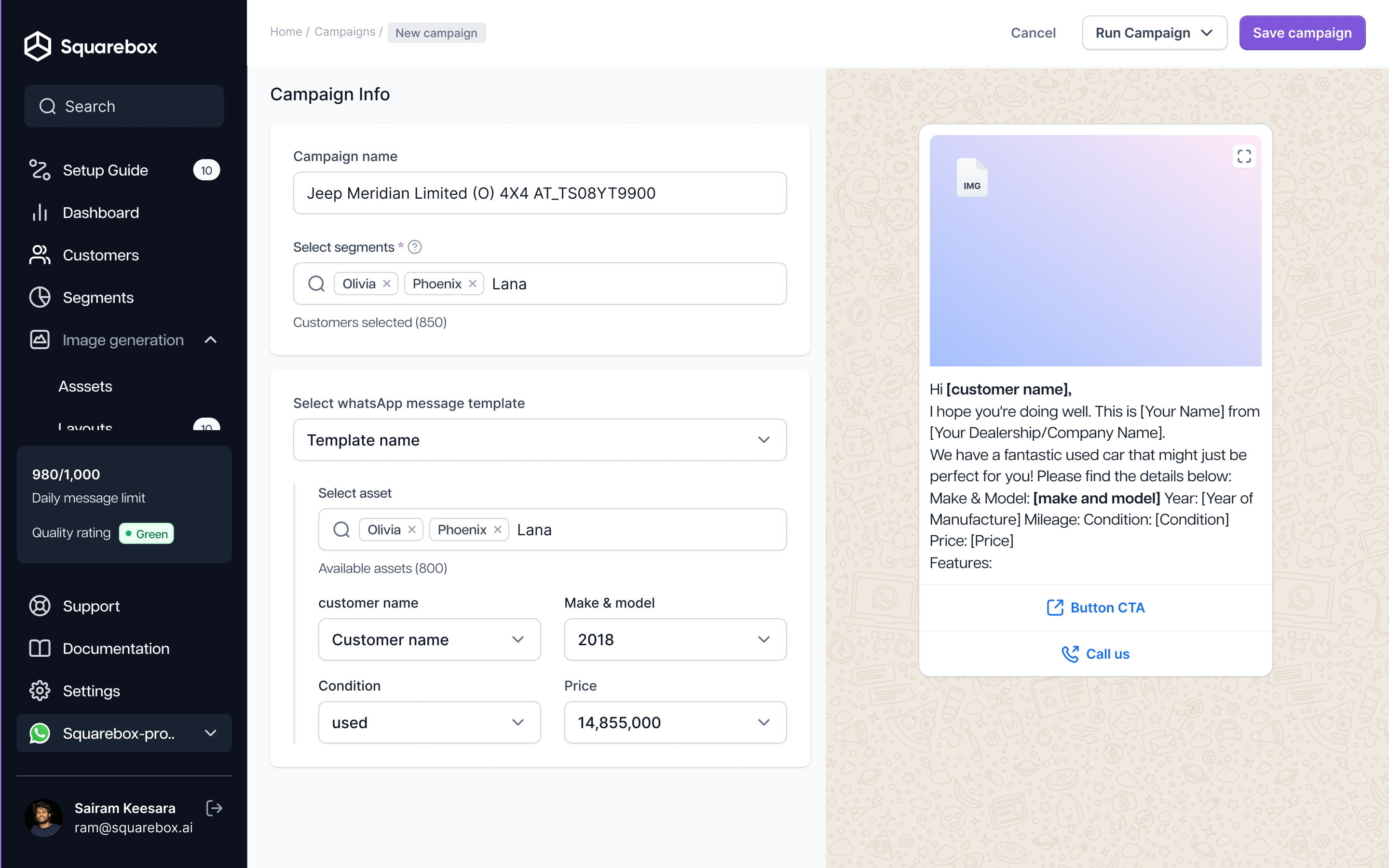
Task: Collapse the Image generation section
Action: [x=211, y=340]
